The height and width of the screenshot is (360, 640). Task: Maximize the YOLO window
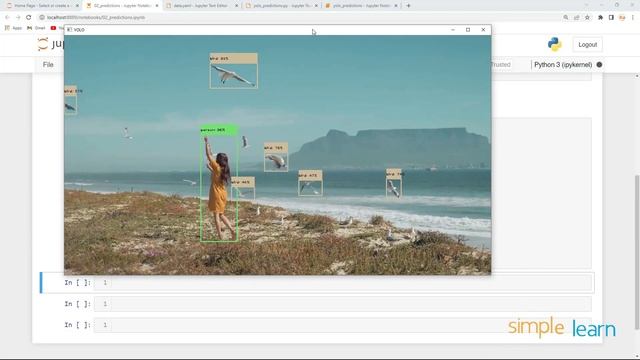(x=468, y=30)
